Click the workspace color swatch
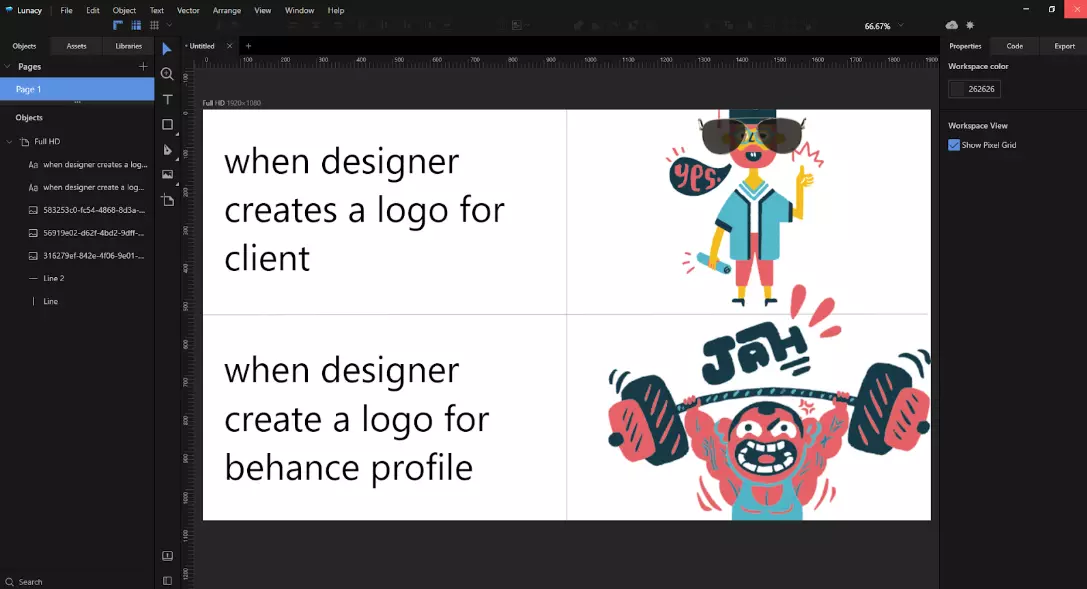The width and height of the screenshot is (1087, 589). coord(957,89)
